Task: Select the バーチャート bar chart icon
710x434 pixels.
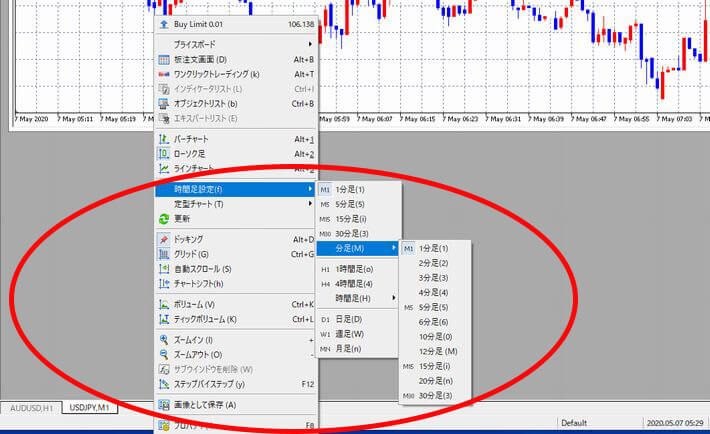Action: pyautogui.click(x=164, y=139)
